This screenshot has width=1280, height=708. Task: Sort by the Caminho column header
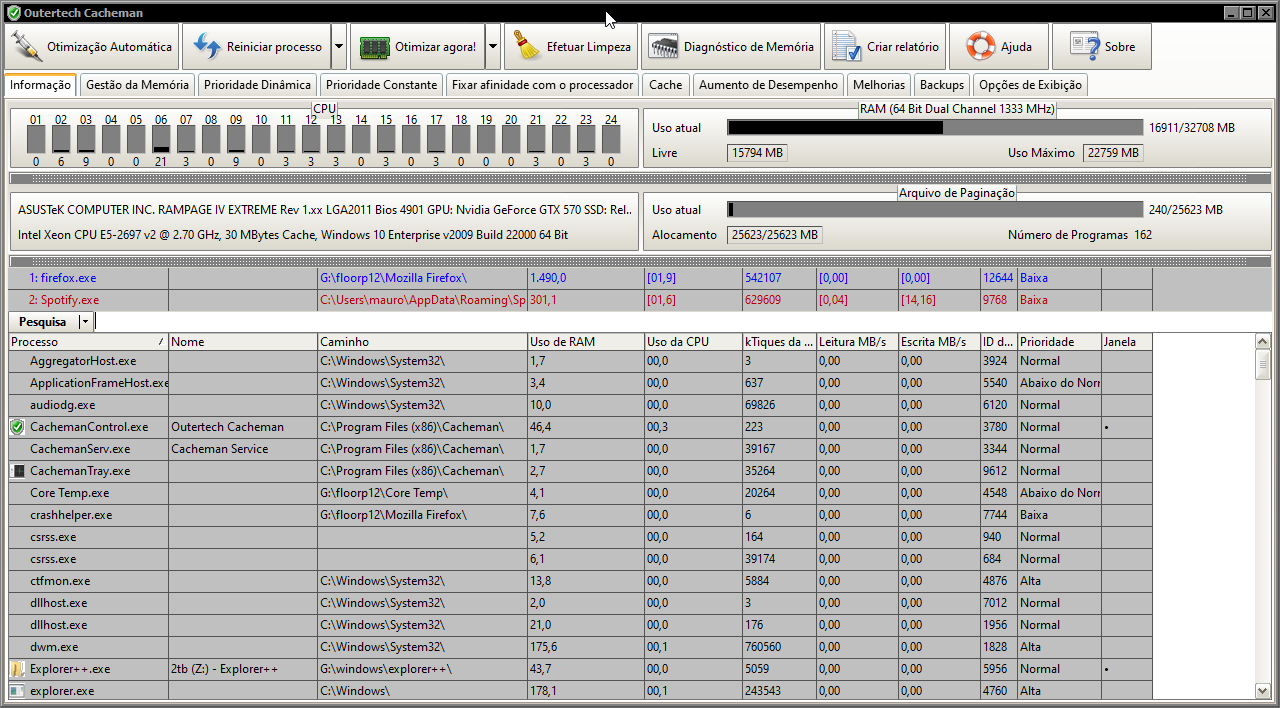pos(422,342)
